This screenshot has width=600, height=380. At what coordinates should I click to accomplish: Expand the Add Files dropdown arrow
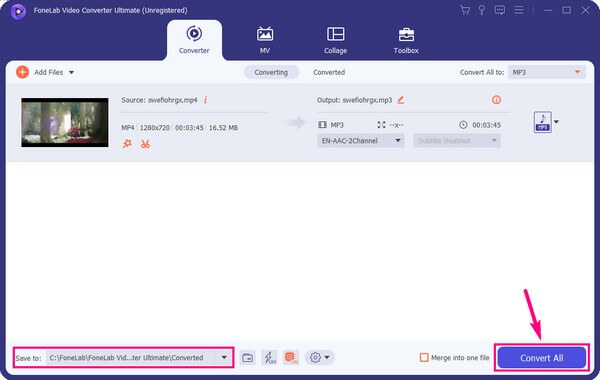pos(71,72)
